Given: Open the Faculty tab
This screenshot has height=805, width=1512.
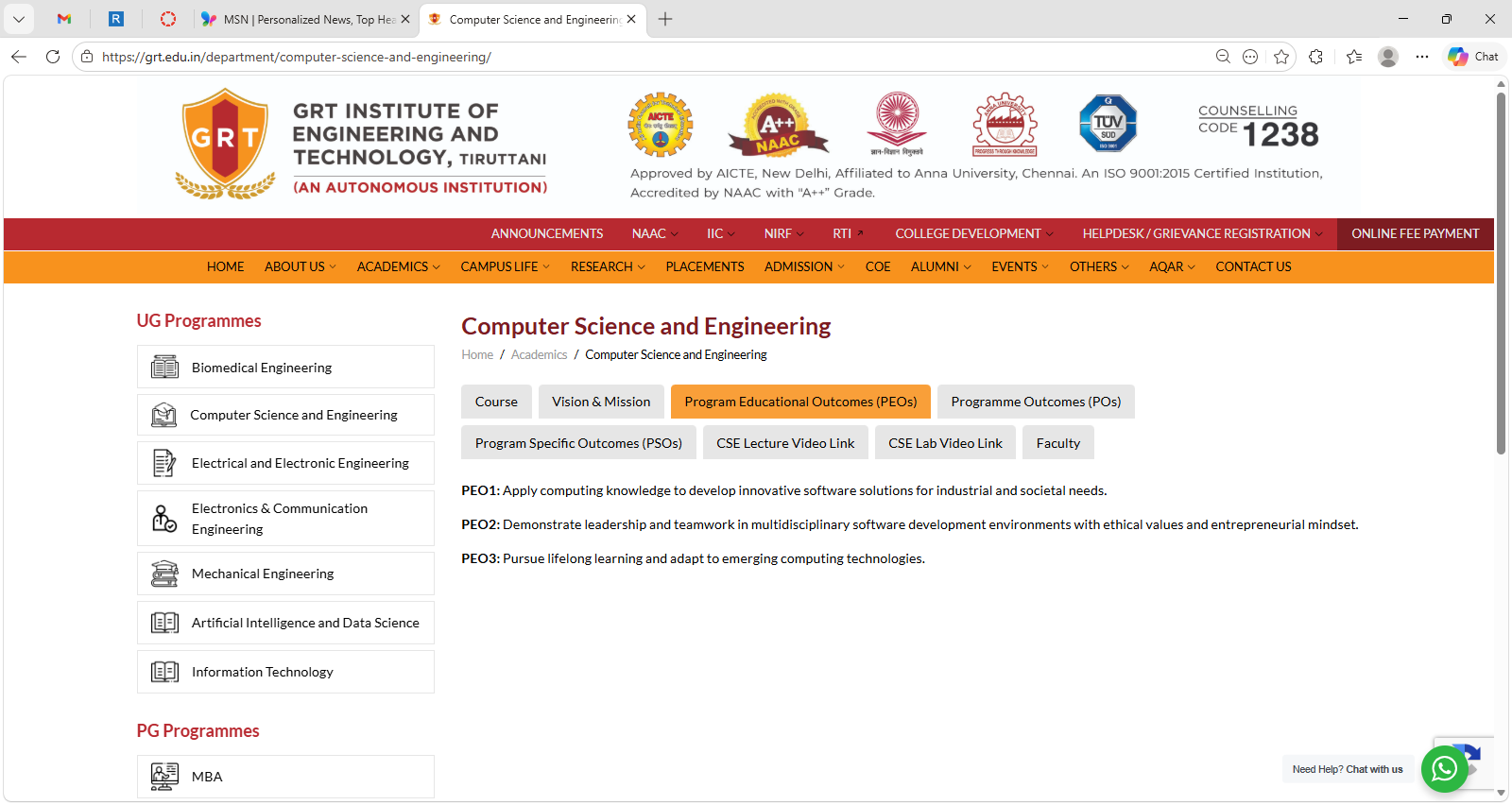Looking at the screenshot, I should (x=1057, y=443).
